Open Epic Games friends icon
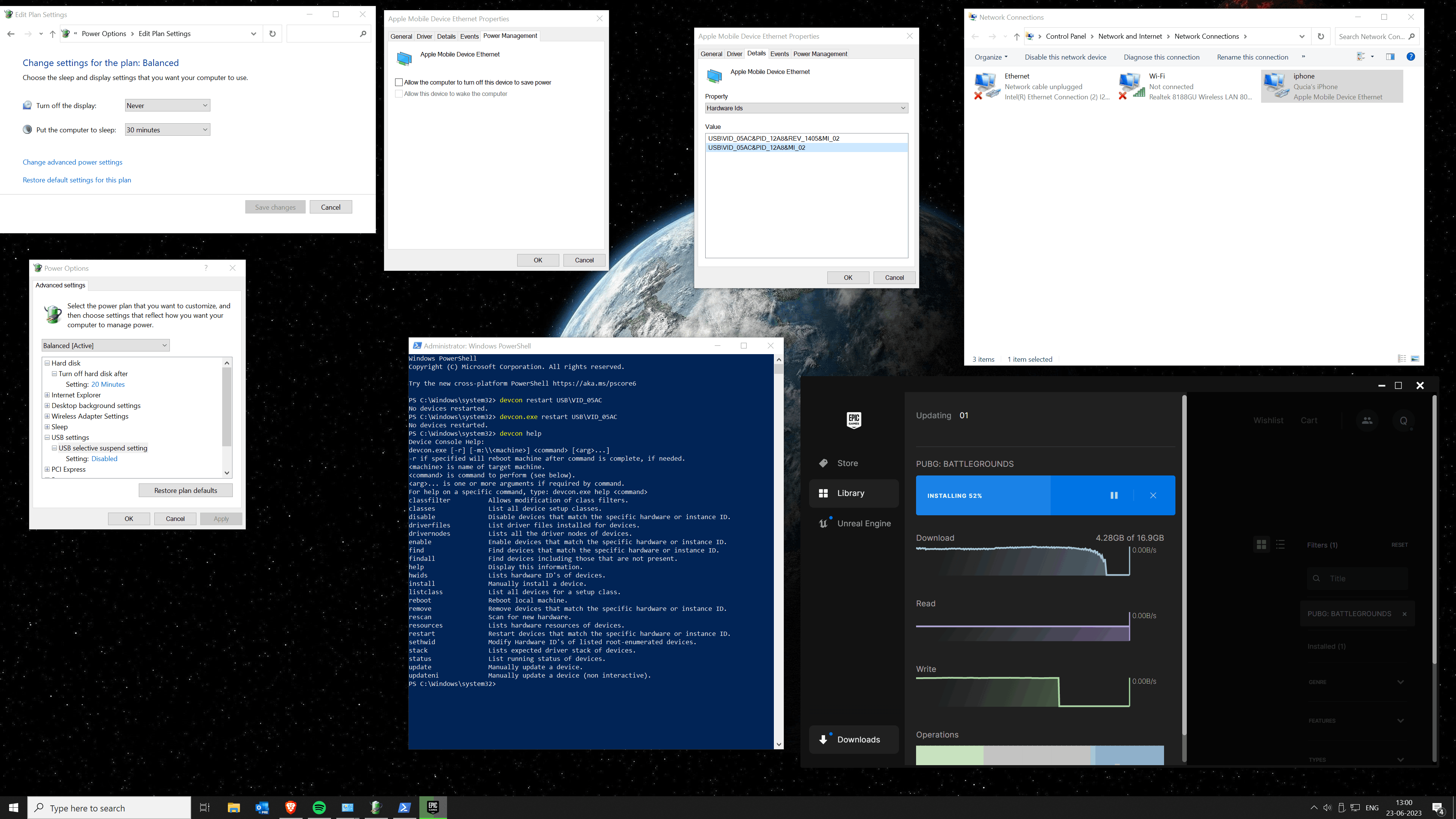 [x=1367, y=420]
